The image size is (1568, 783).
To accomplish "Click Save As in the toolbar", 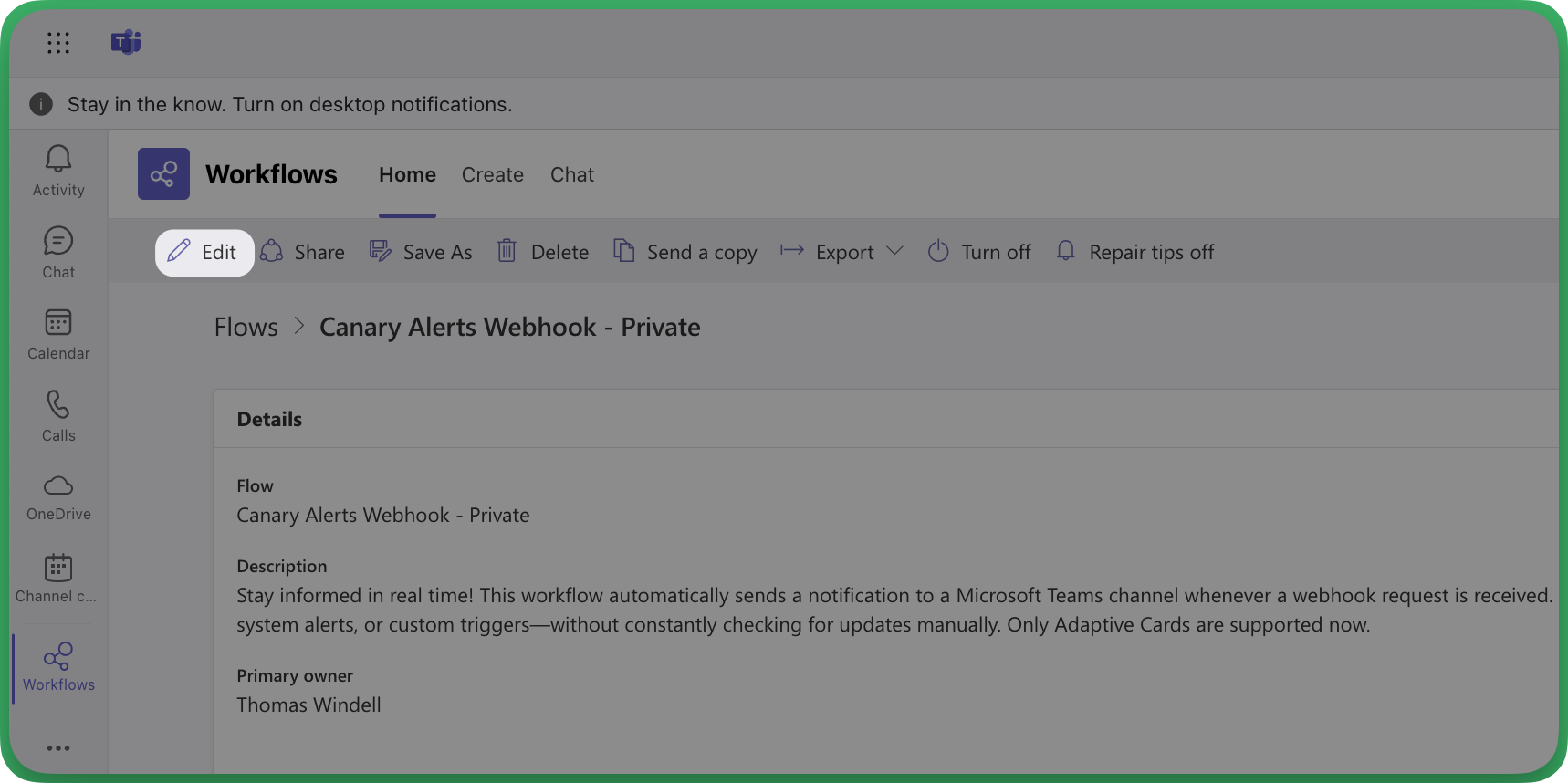I will click(x=421, y=252).
